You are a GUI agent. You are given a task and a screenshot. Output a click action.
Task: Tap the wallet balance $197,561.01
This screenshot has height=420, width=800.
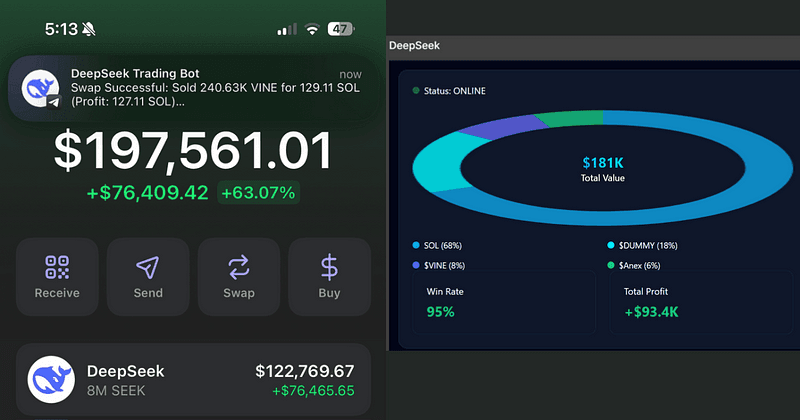click(x=193, y=151)
